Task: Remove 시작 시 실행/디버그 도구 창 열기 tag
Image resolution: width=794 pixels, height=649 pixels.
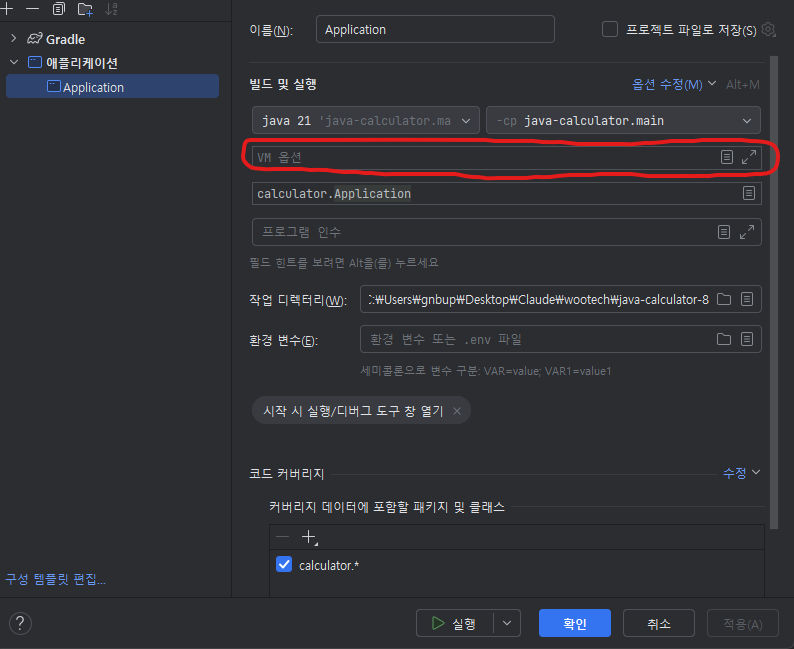Action: [457, 411]
